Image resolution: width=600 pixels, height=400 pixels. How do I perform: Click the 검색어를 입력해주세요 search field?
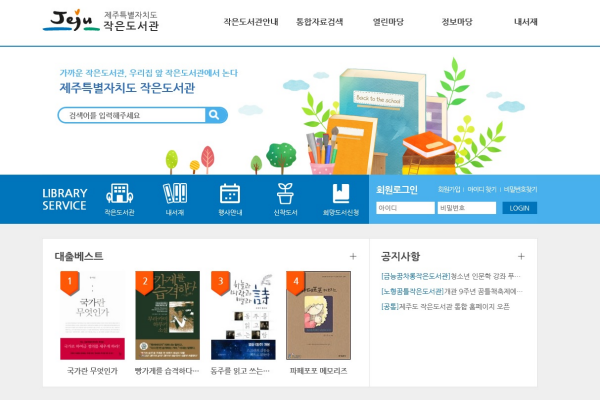click(132, 115)
